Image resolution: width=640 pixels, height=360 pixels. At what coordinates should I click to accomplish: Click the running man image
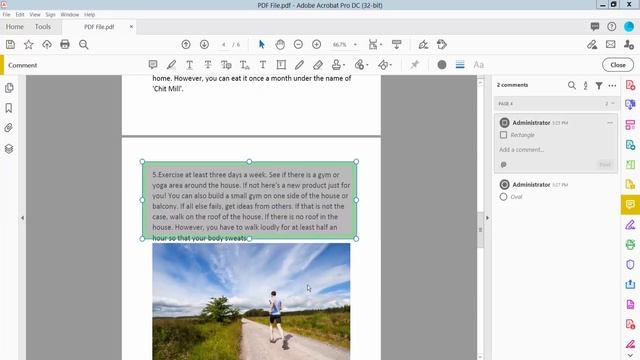pyautogui.click(x=251, y=302)
